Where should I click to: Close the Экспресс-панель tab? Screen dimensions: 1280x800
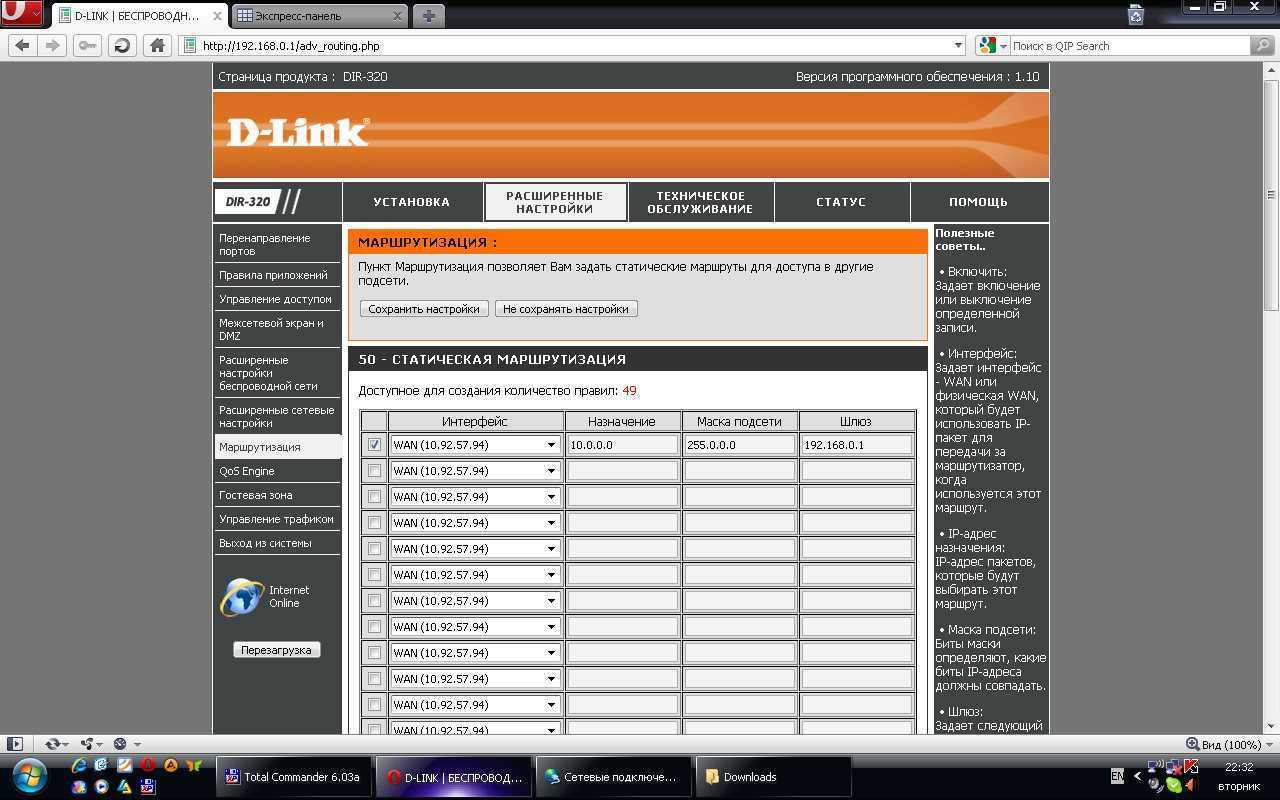[398, 16]
